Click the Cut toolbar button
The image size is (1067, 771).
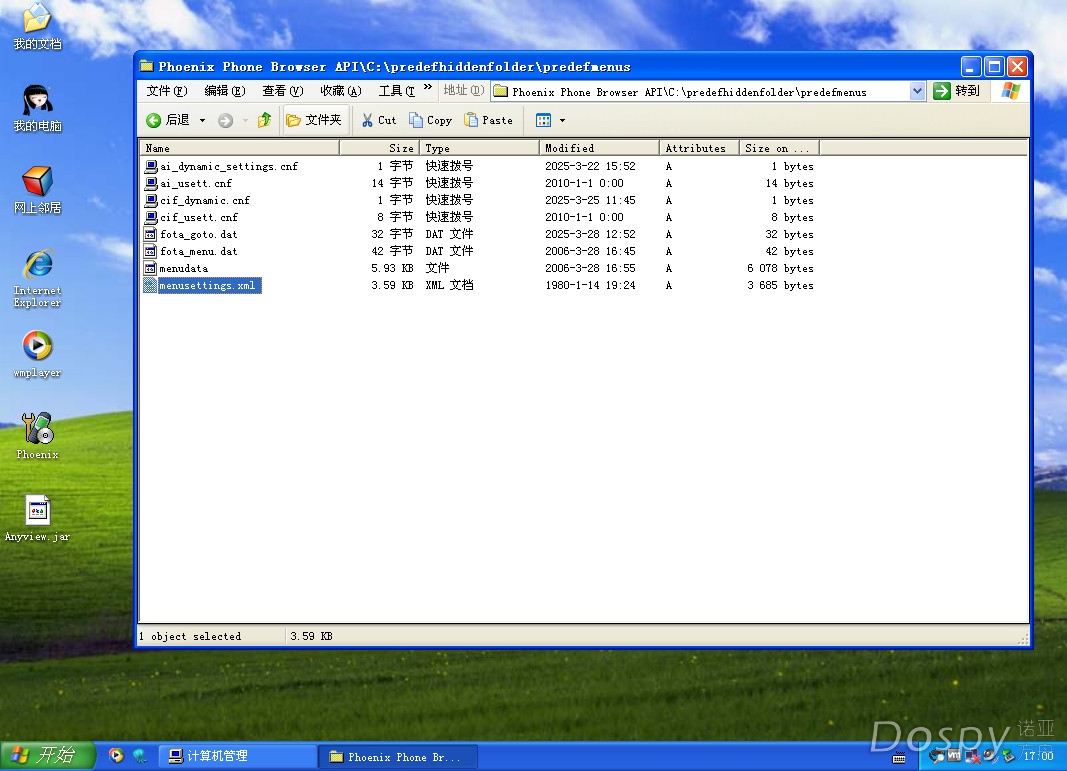(379, 120)
